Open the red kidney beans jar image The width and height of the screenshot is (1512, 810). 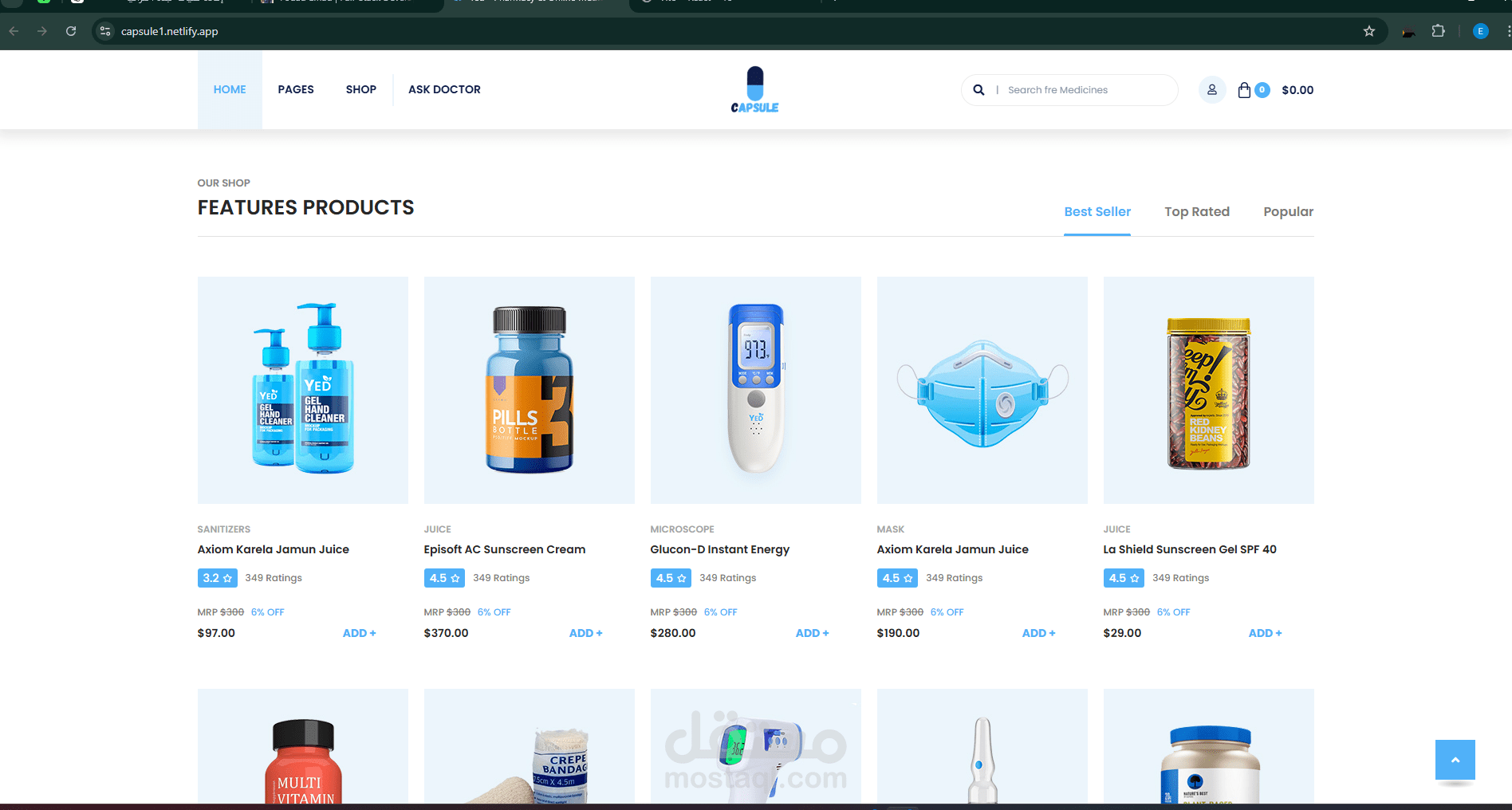pyautogui.click(x=1209, y=390)
